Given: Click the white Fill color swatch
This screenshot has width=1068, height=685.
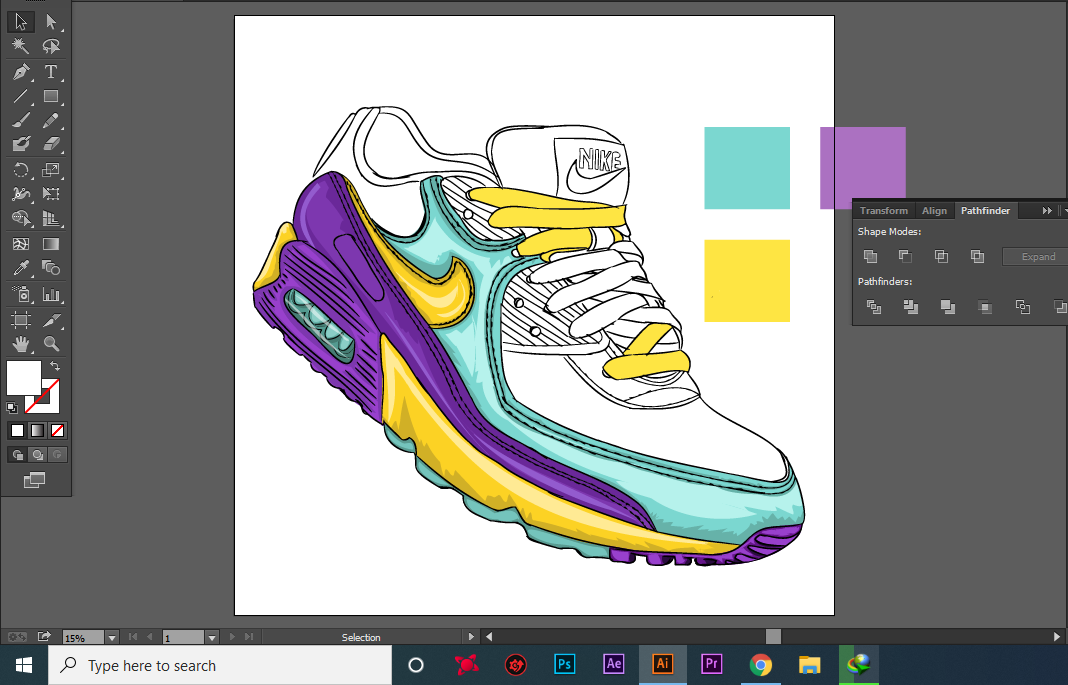Looking at the screenshot, I should coord(24,378).
